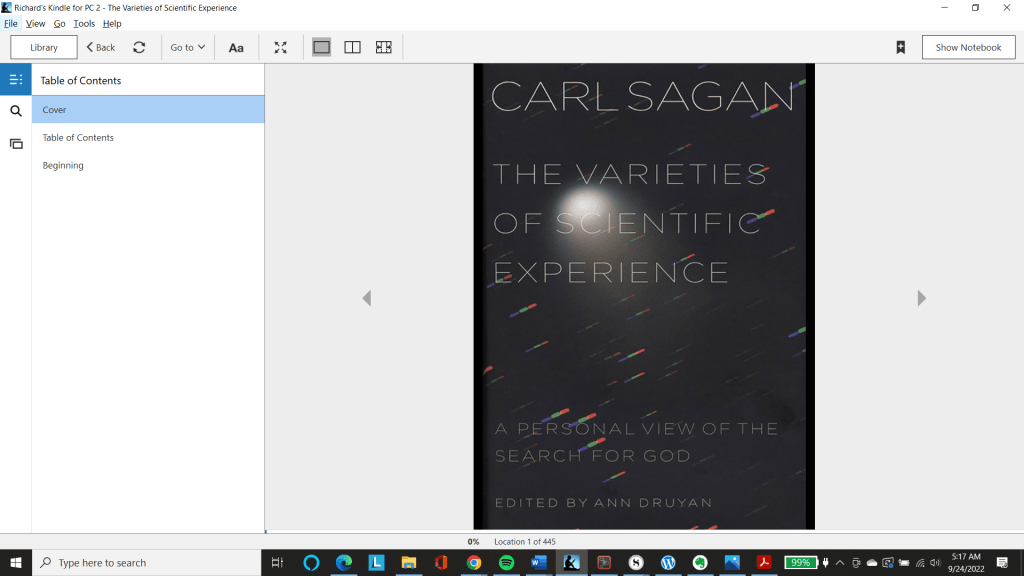The width and height of the screenshot is (1024, 576).
Task: Click the reading progress location bar
Action: [x=644, y=532]
